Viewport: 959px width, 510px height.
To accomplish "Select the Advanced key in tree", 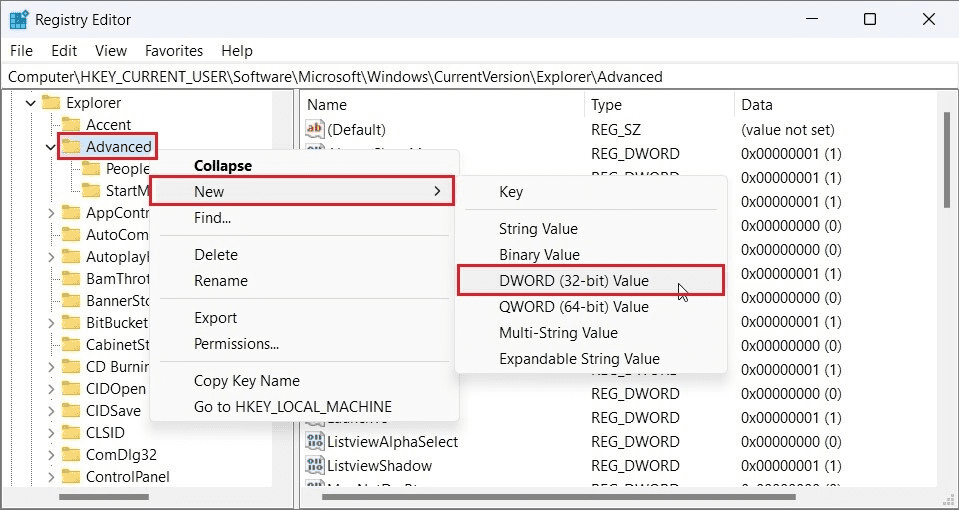I will click(x=119, y=147).
